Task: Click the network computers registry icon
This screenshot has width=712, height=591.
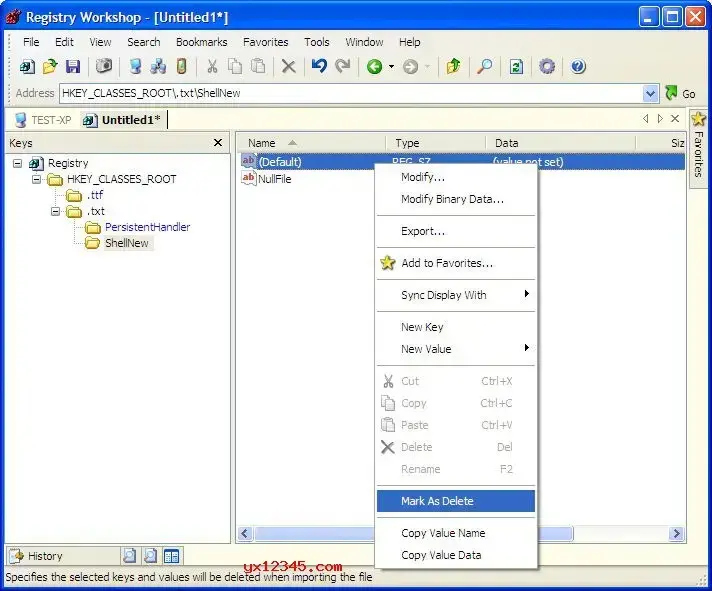Action: (x=158, y=67)
